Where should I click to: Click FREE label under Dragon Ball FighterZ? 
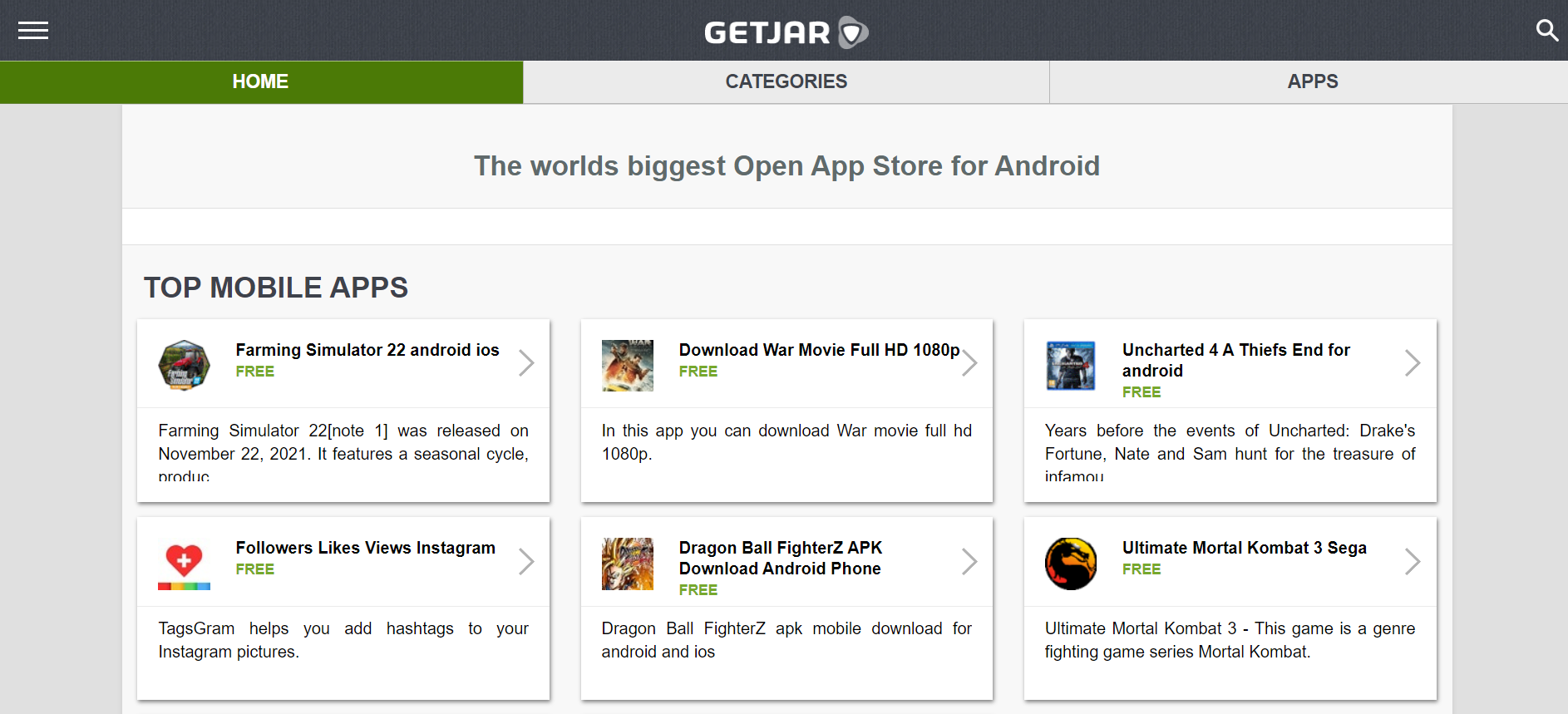pyautogui.click(x=698, y=590)
